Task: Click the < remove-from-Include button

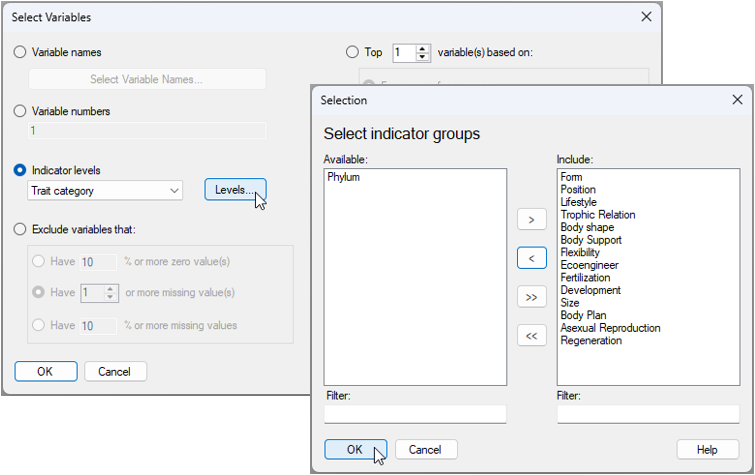Action: coord(531,258)
